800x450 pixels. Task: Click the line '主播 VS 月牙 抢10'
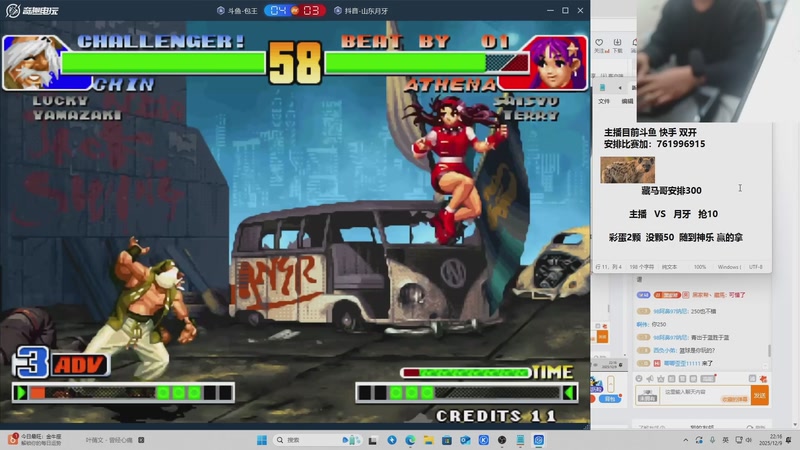coord(673,214)
